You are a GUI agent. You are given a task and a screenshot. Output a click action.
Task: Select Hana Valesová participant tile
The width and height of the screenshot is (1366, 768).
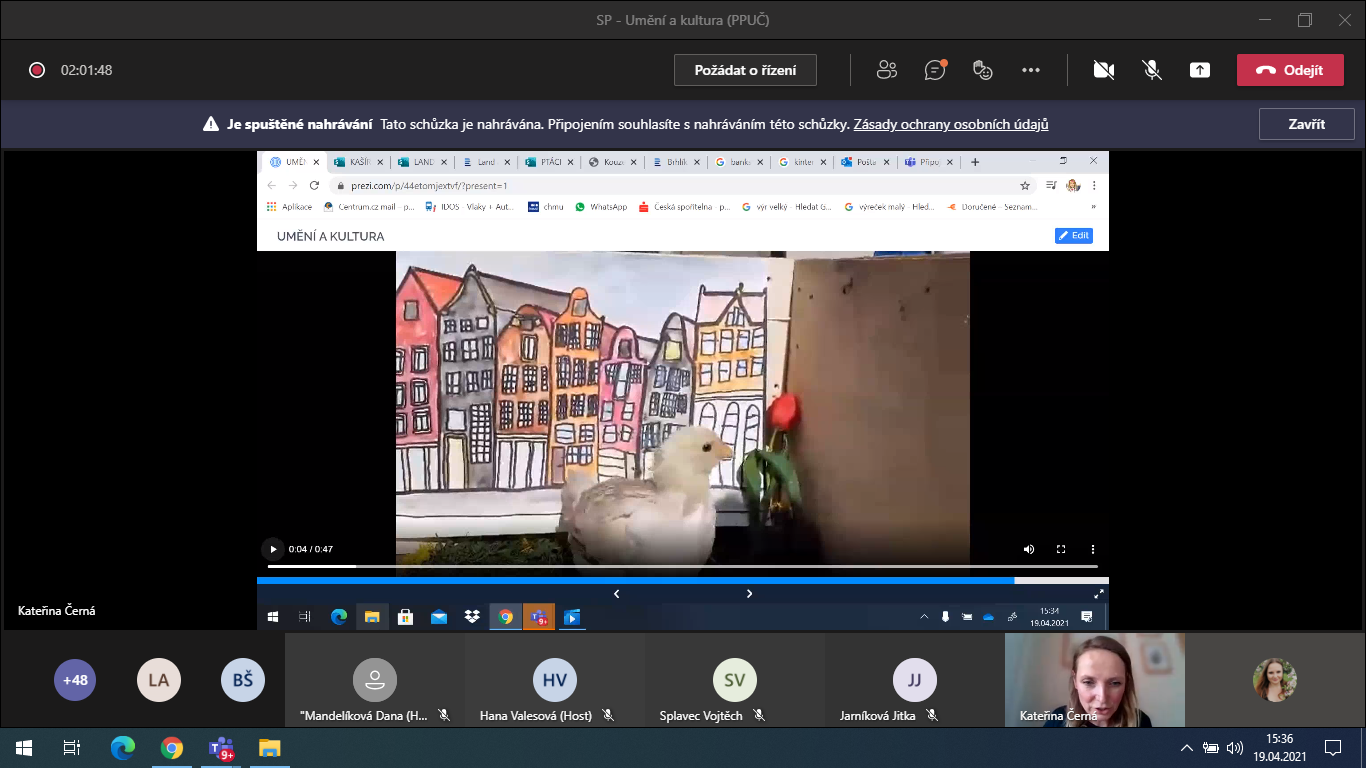(x=554, y=680)
